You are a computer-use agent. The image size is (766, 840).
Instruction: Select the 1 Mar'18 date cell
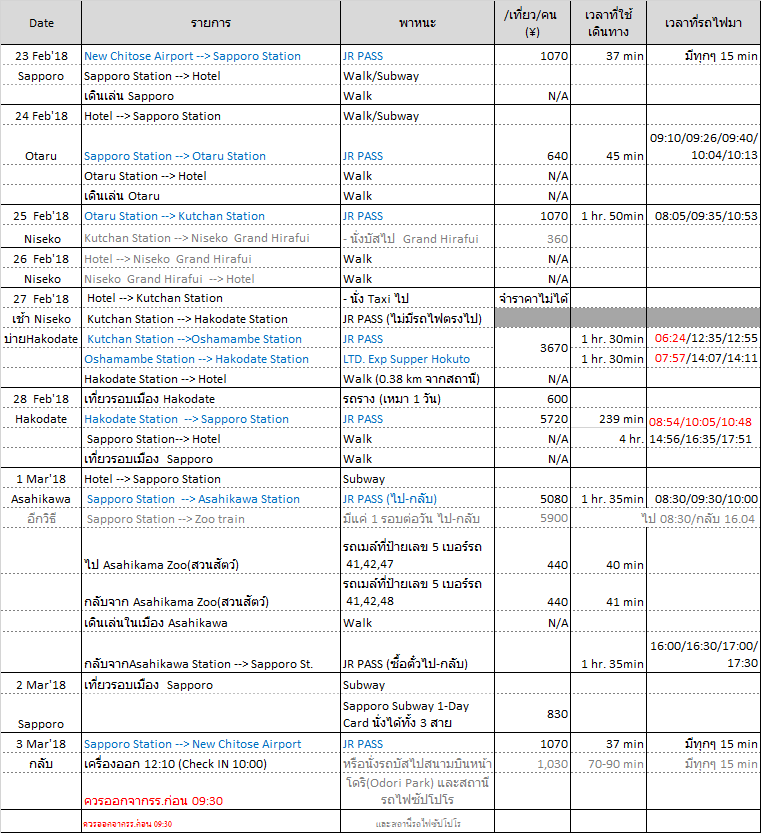(41, 479)
